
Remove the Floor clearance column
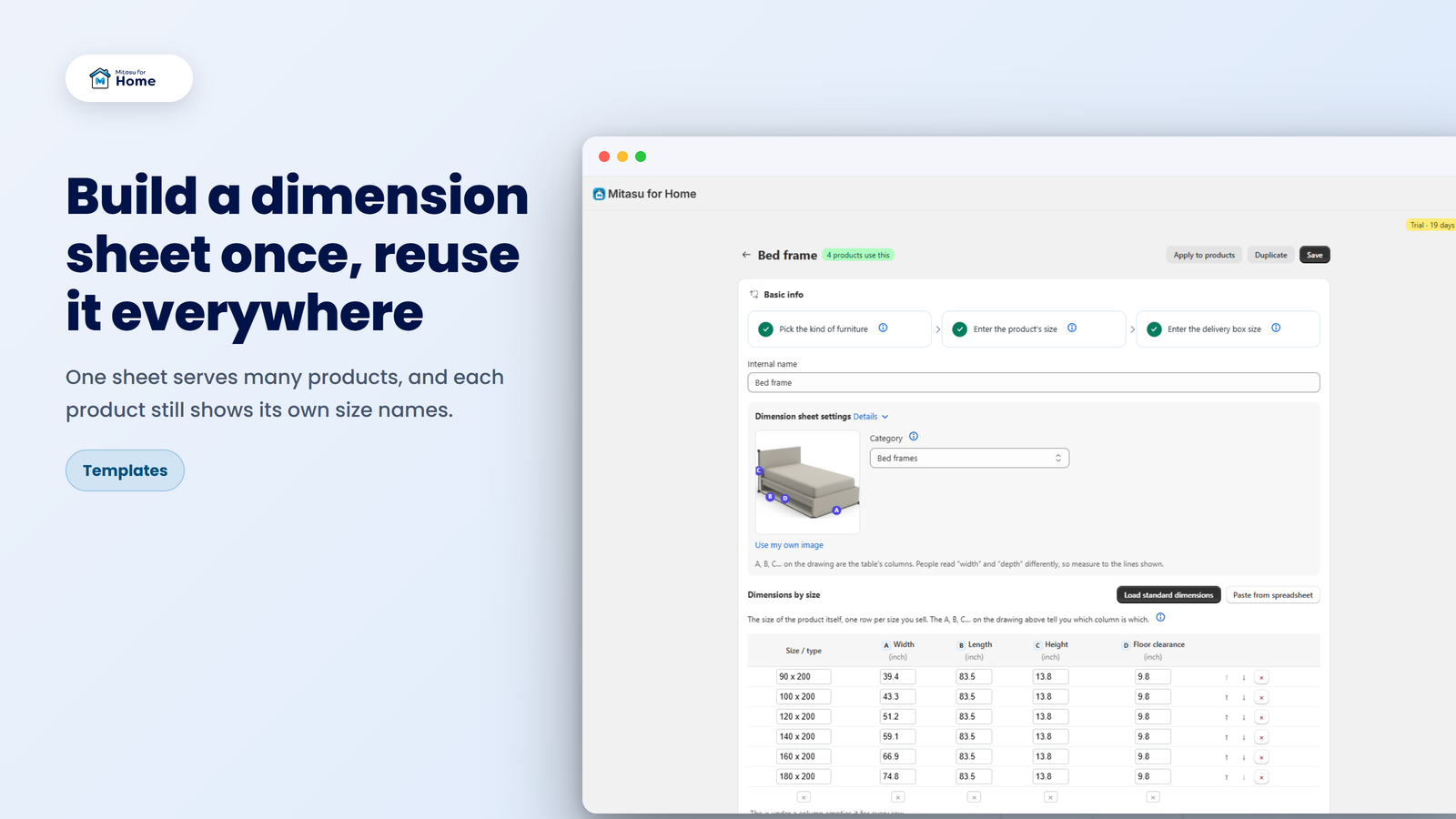click(x=1153, y=797)
